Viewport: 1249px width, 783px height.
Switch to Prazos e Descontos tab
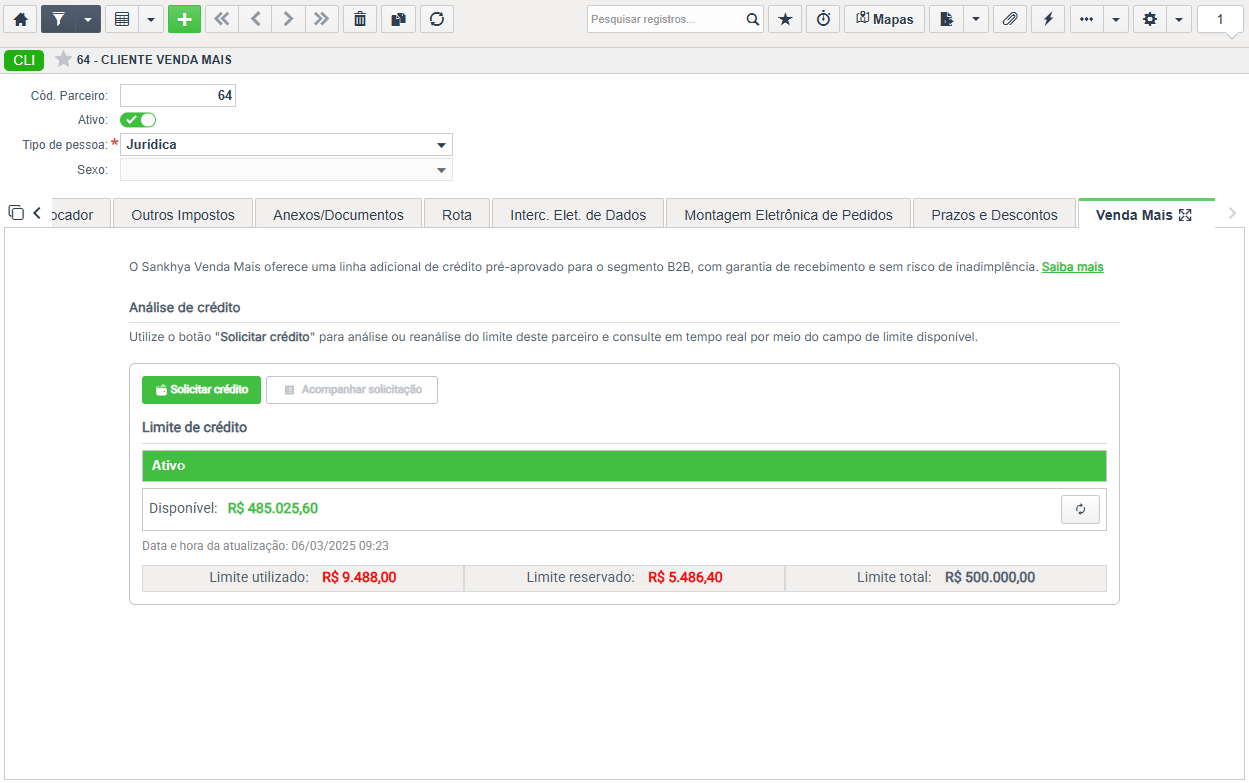point(994,215)
